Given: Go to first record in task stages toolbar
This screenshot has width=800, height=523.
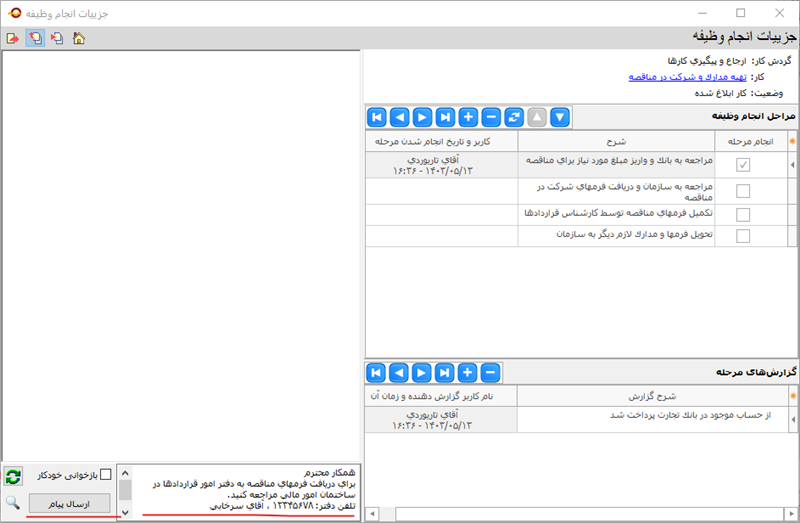Looking at the screenshot, I should click(377, 117).
